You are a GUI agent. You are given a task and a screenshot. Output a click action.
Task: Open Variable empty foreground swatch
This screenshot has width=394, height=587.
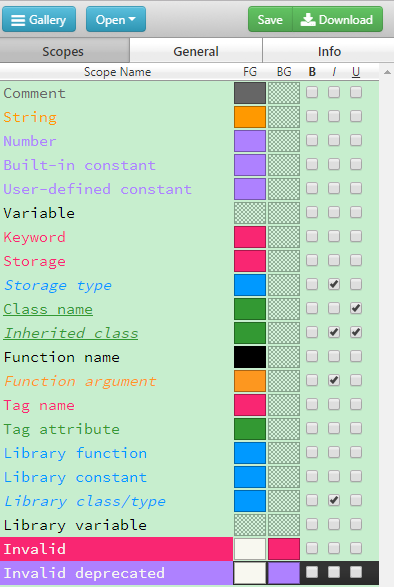click(250, 213)
